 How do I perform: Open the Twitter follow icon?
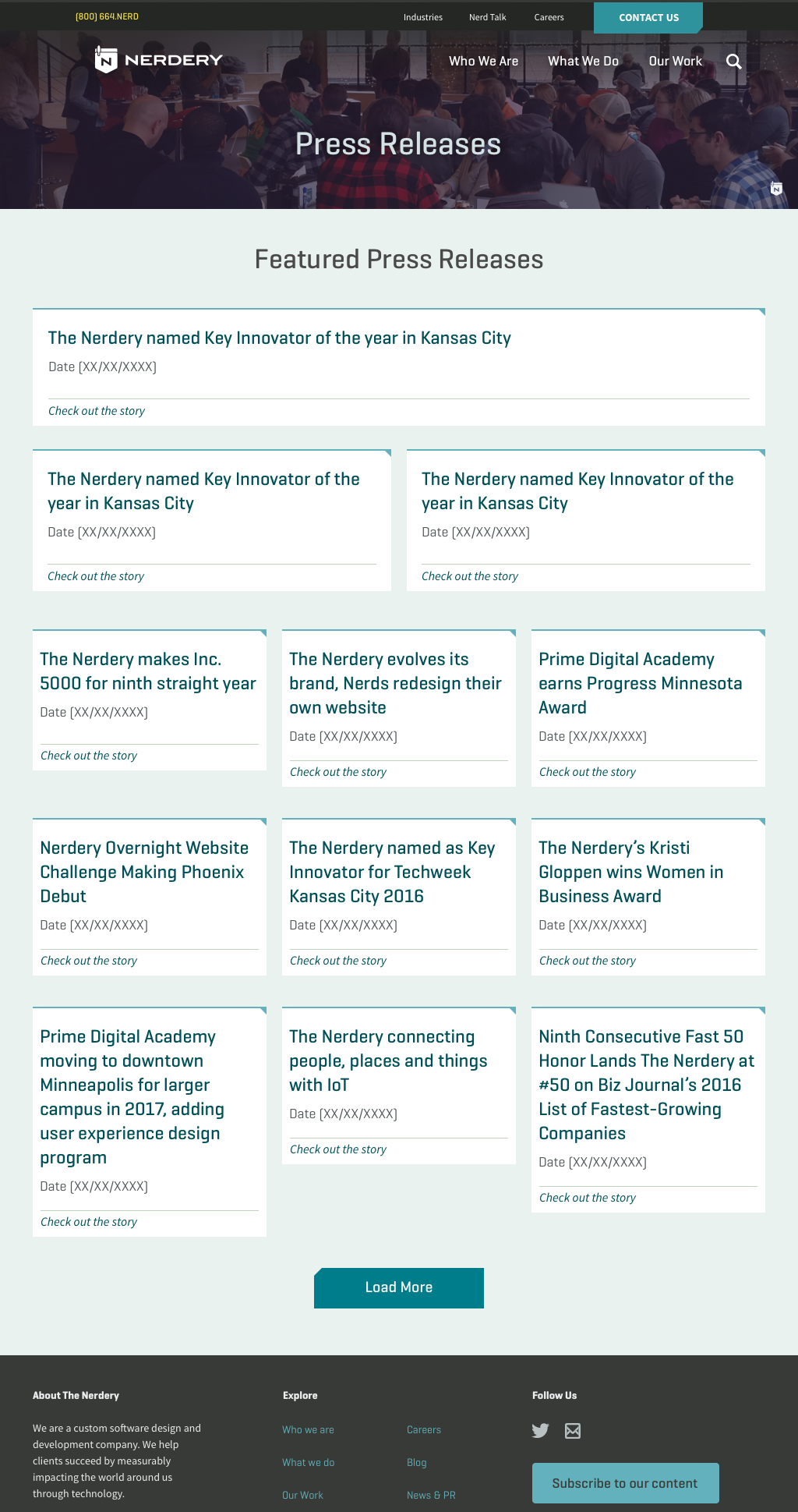[x=540, y=1430]
